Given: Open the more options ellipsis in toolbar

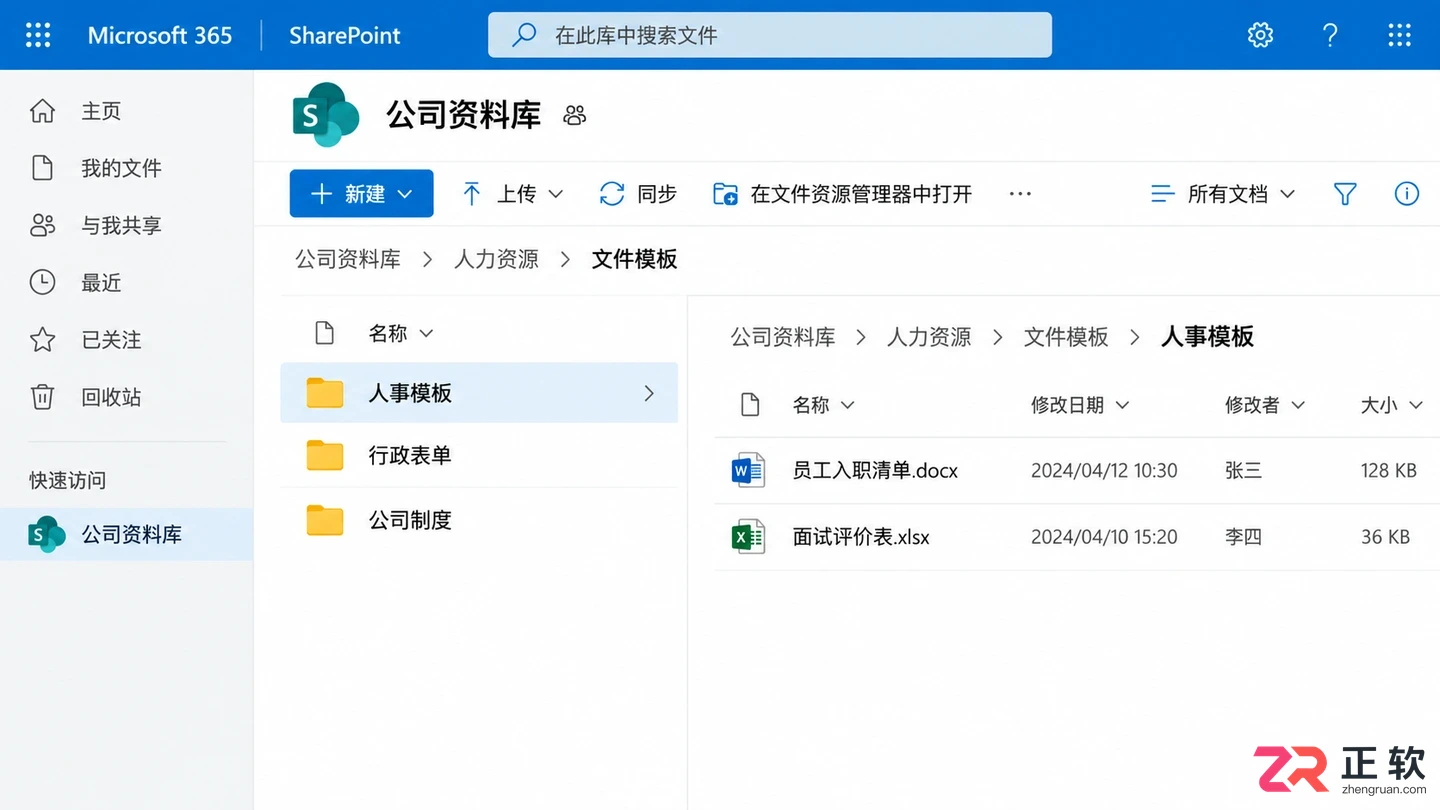Looking at the screenshot, I should [x=1020, y=194].
